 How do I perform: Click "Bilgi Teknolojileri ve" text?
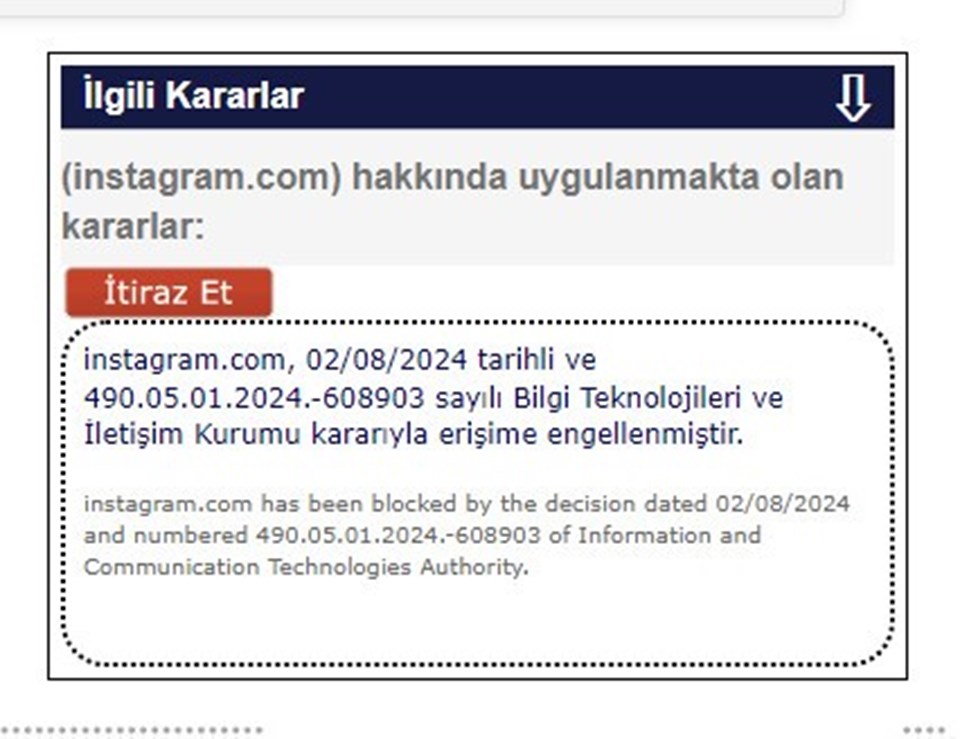pos(648,398)
